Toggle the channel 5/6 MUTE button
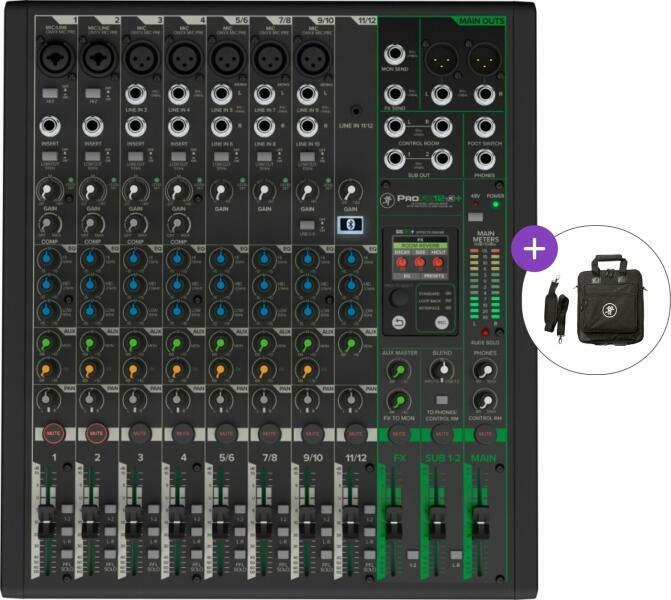671x600 pixels. pos(226,434)
